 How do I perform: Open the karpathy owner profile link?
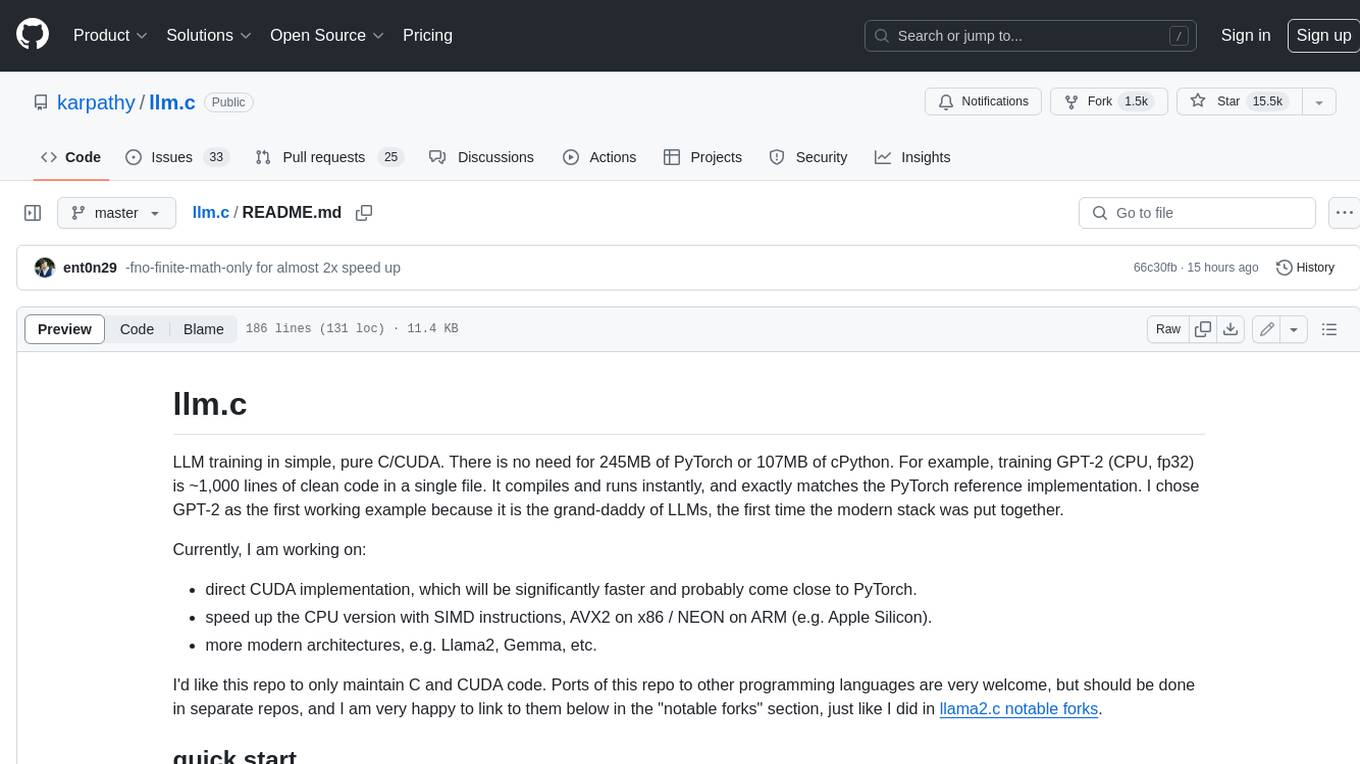click(96, 102)
